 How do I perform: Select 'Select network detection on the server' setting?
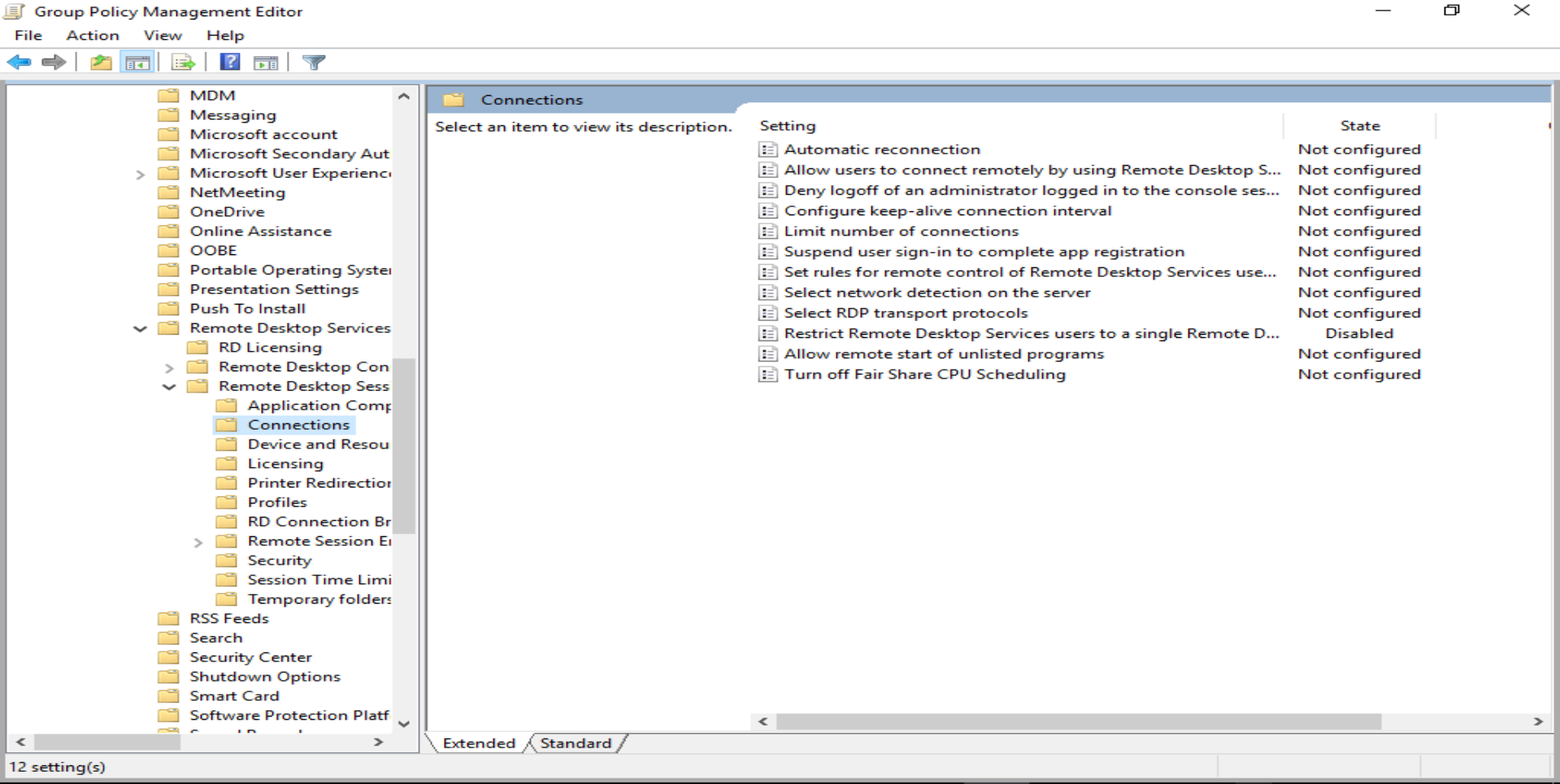(937, 292)
